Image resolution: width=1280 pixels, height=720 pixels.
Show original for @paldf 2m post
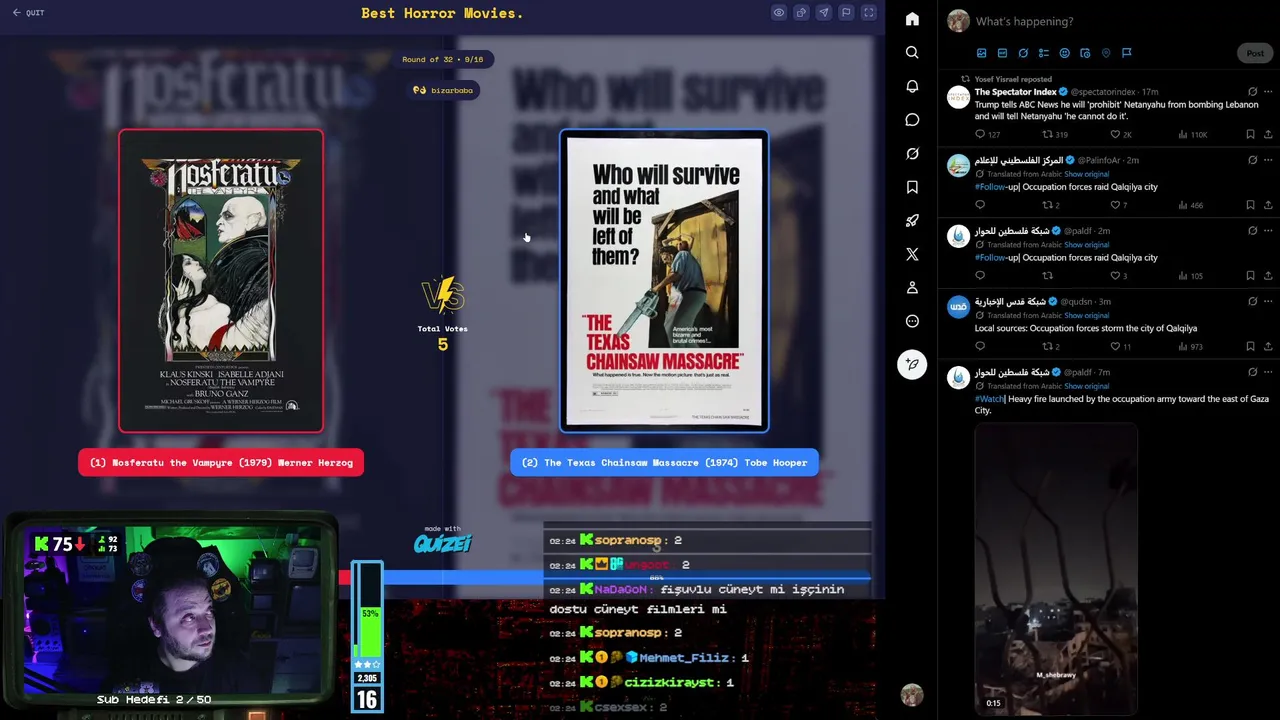point(1086,244)
